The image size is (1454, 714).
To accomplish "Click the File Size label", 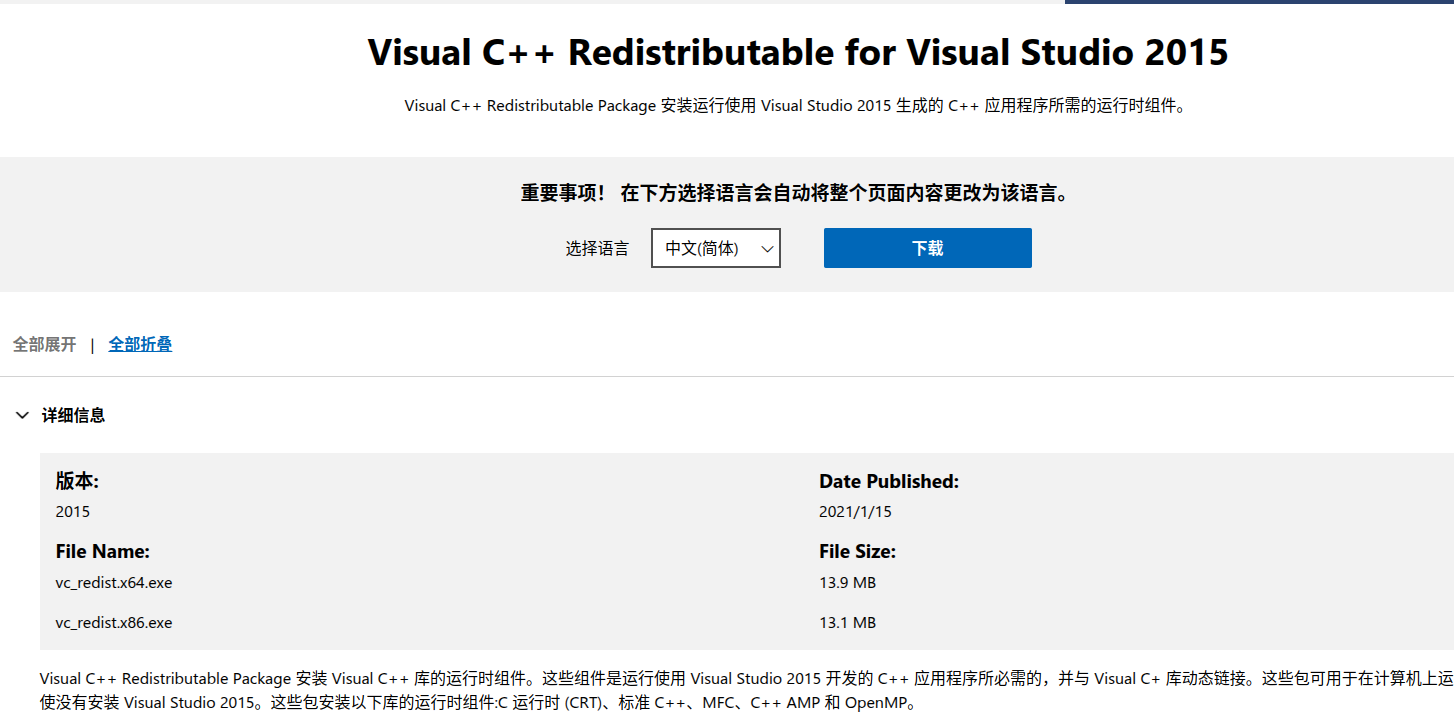I will tap(857, 551).
